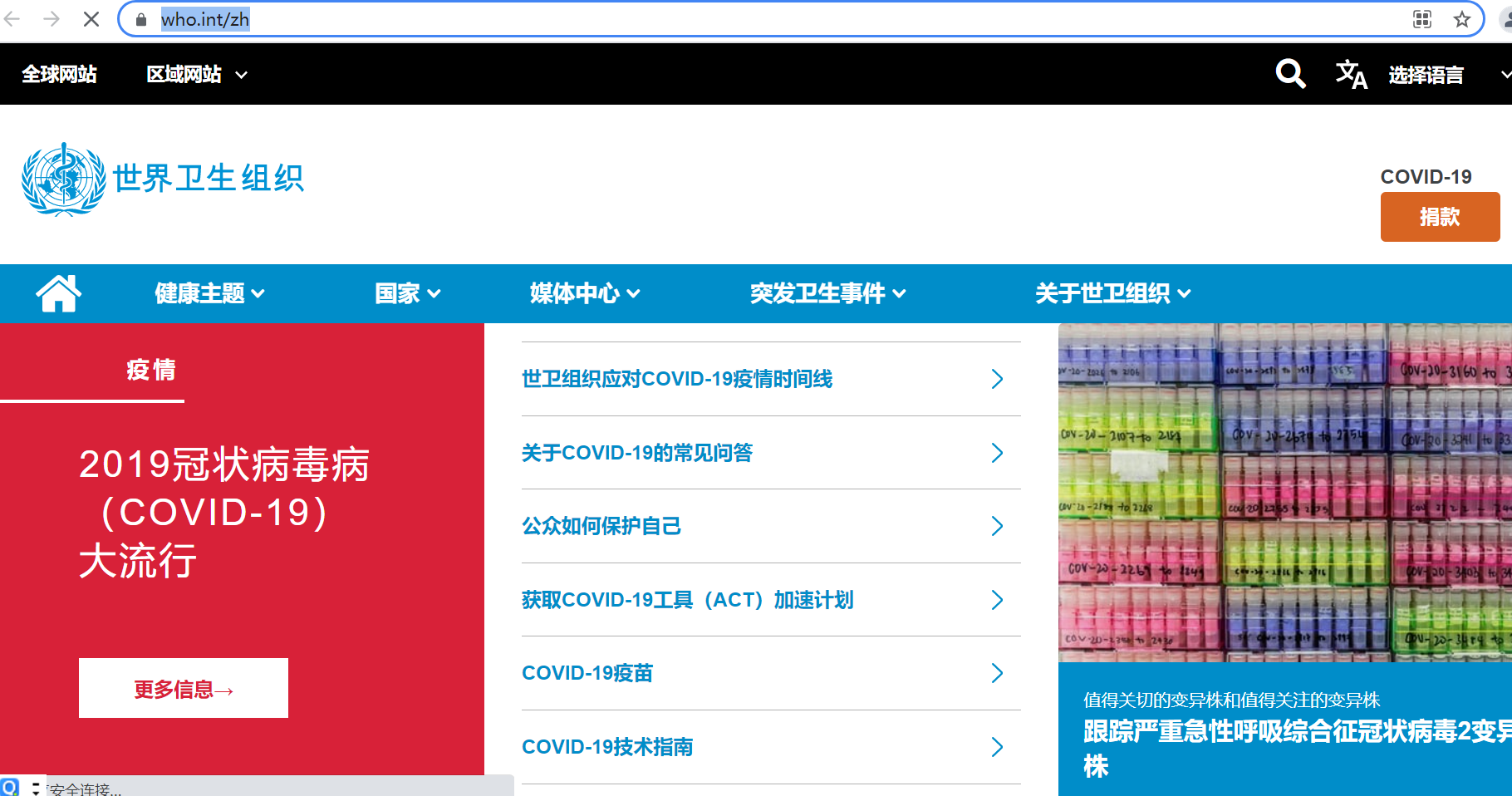Select 突发卫生事件 in the top navigation
This screenshot has height=796, width=1512.
[x=818, y=293]
